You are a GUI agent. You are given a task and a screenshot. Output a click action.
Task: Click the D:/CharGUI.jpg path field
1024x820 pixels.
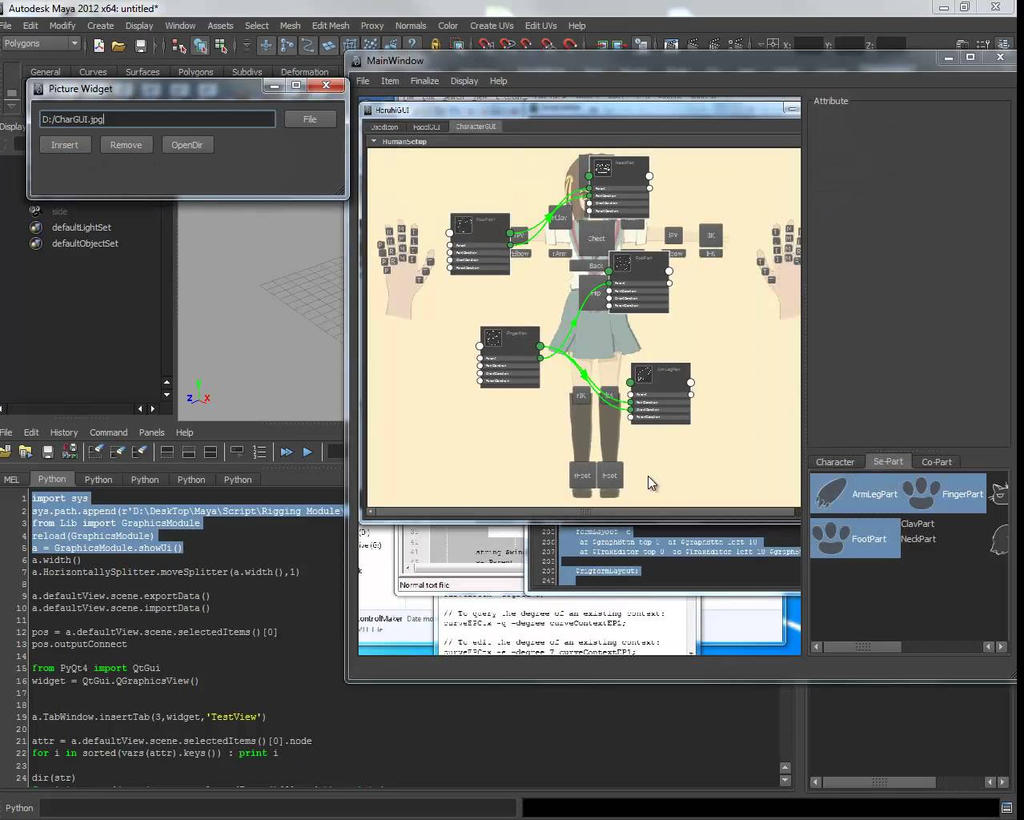tap(157, 119)
